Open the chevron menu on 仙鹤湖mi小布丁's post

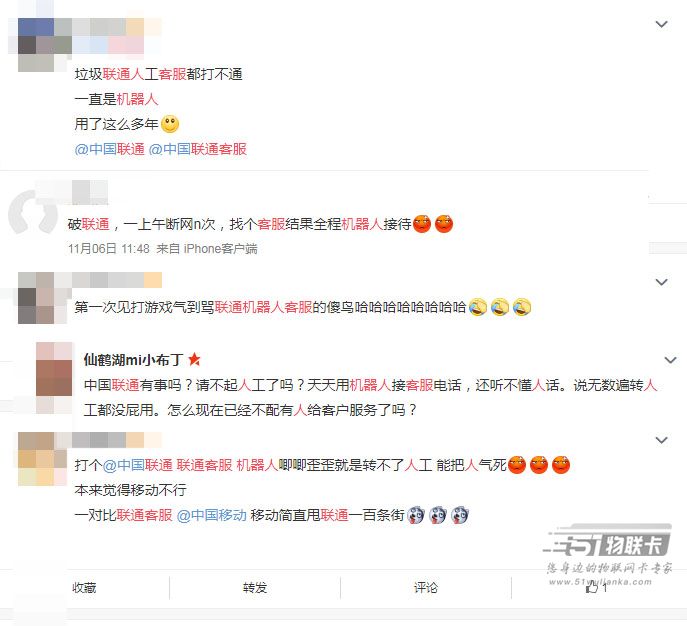pyautogui.click(x=670, y=360)
